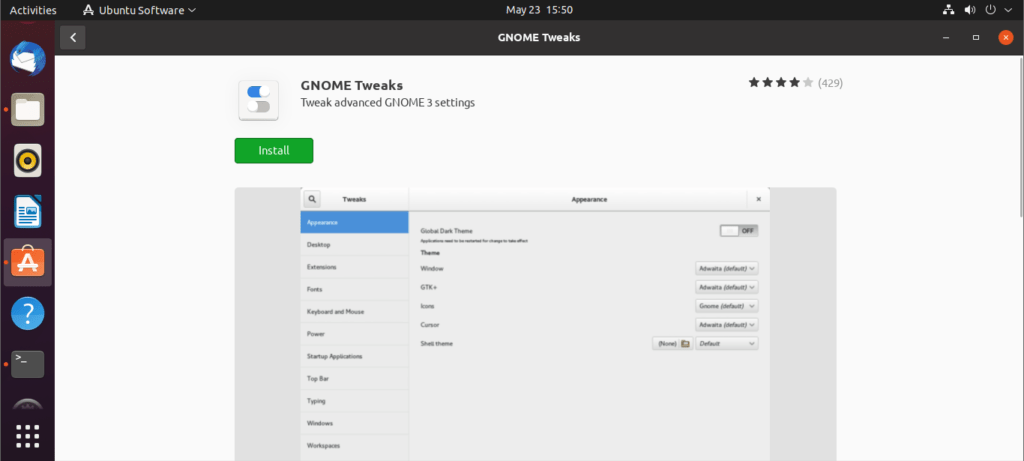Open Thunderbird Mail from the dock
Screen dimensions: 1024x461
pos(27,59)
